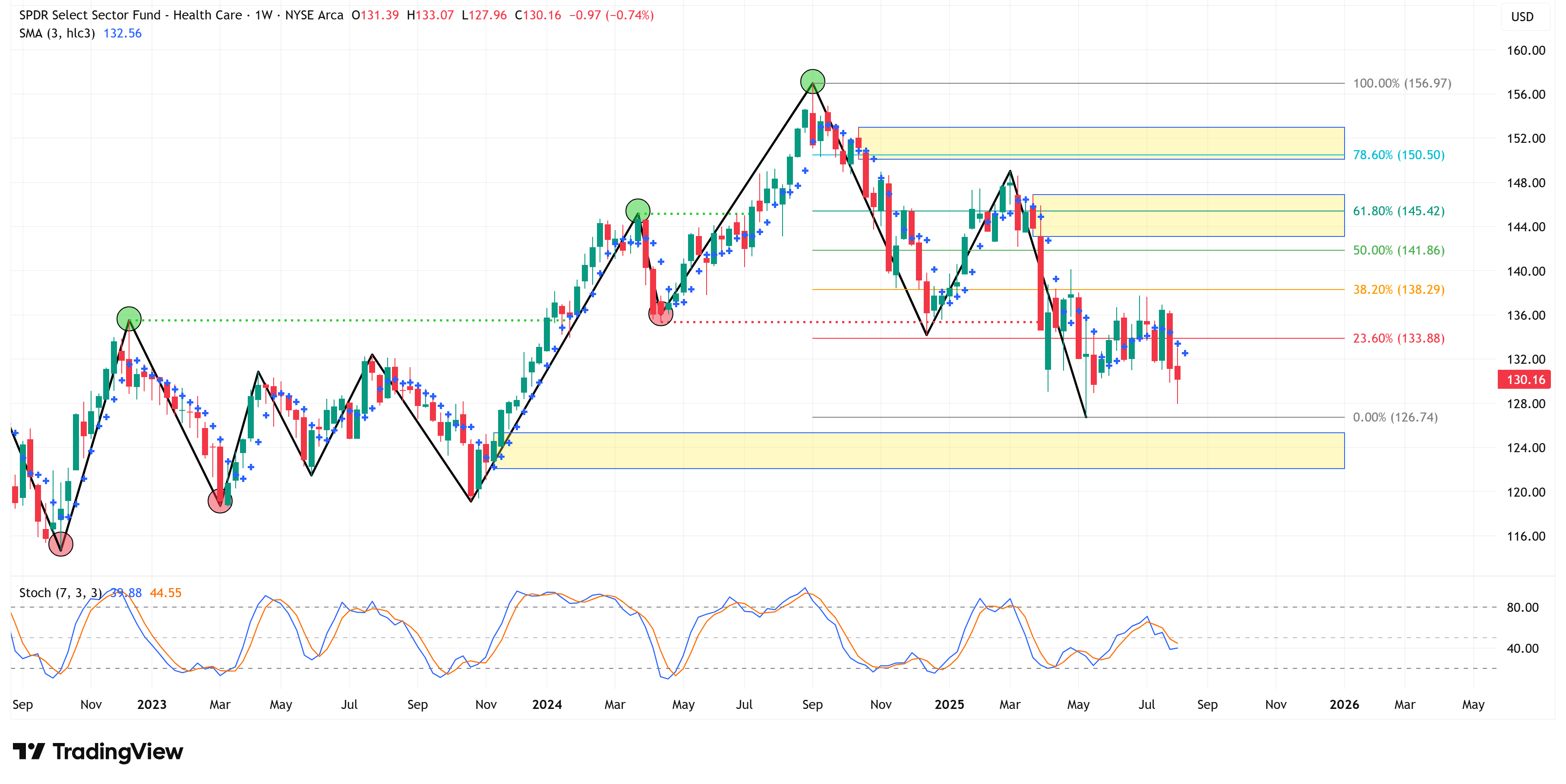Select the 61.80% (145.42) Fibonacci label
This screenshot has height=784, width=1566.
(x=1398, y=211)
